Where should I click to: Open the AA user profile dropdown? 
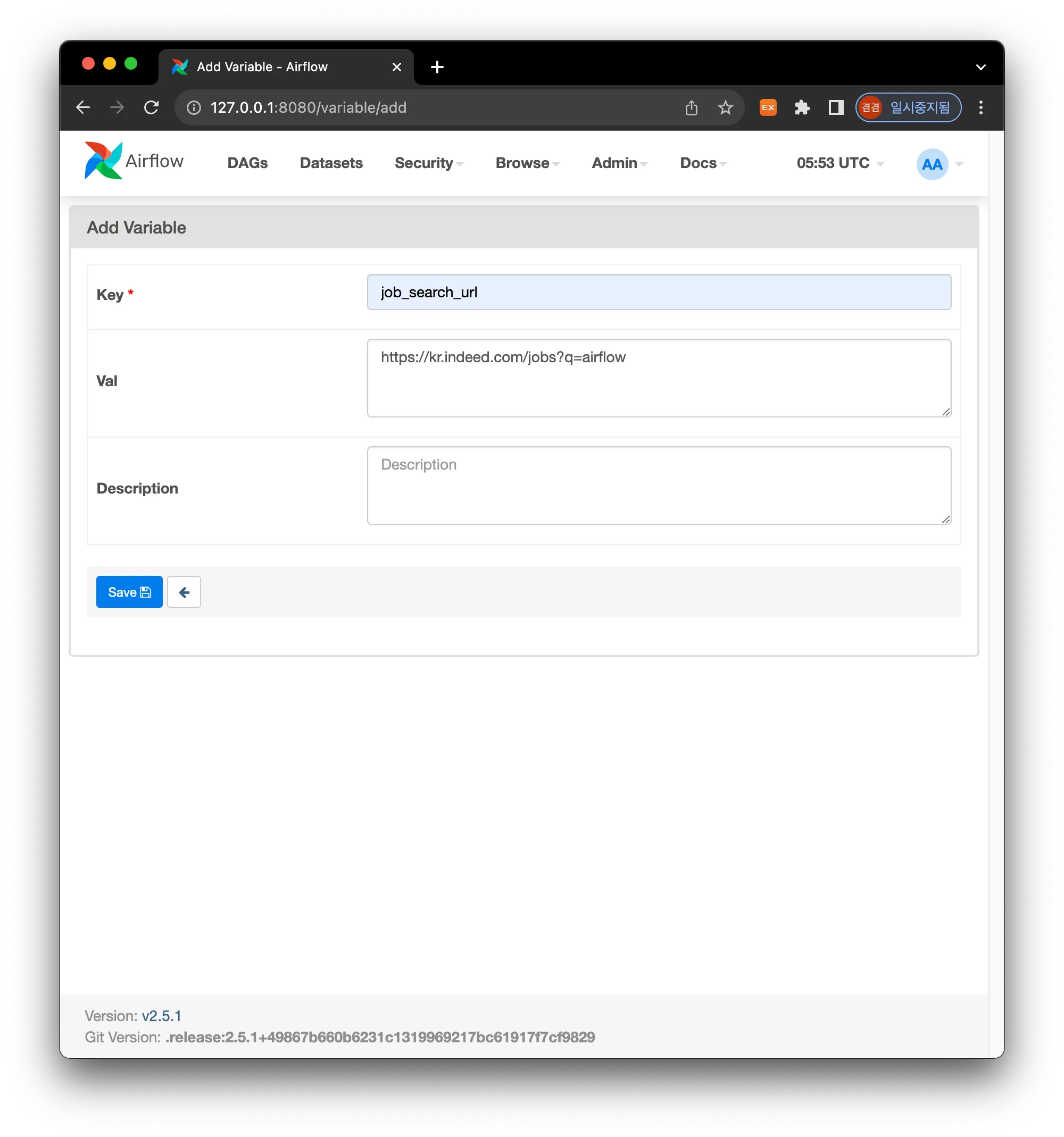(x=939, y=165)
